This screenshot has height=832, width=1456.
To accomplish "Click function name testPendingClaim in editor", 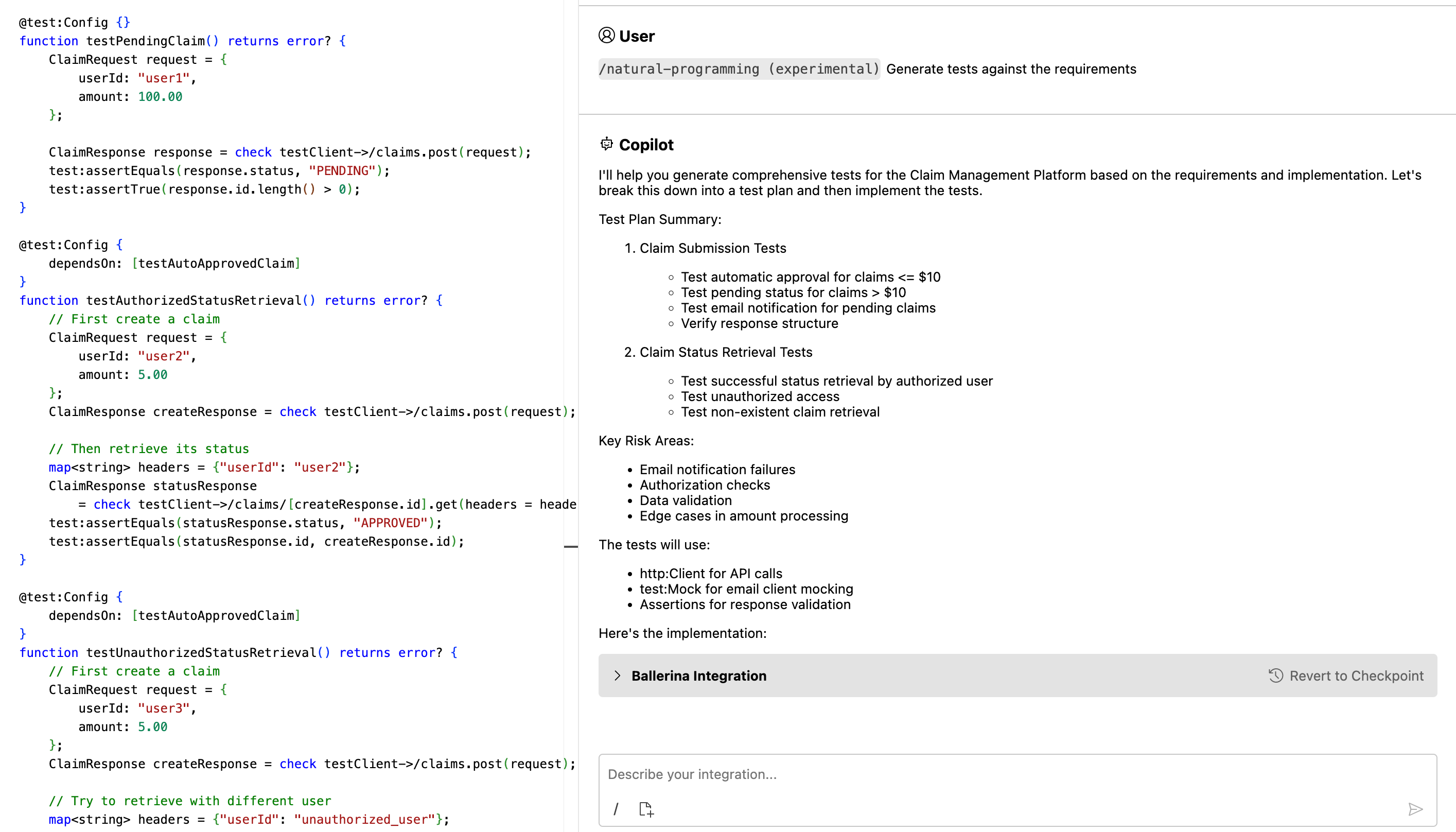I will pyautogui.click(x=146, y=41).
